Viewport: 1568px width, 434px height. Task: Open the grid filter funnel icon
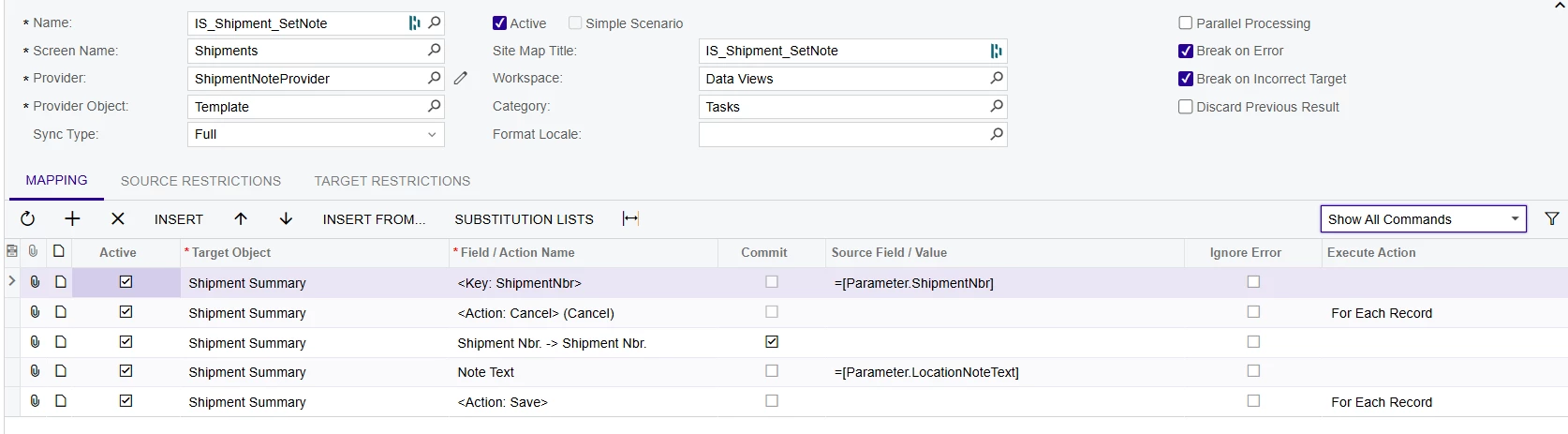click(1552, 219)
